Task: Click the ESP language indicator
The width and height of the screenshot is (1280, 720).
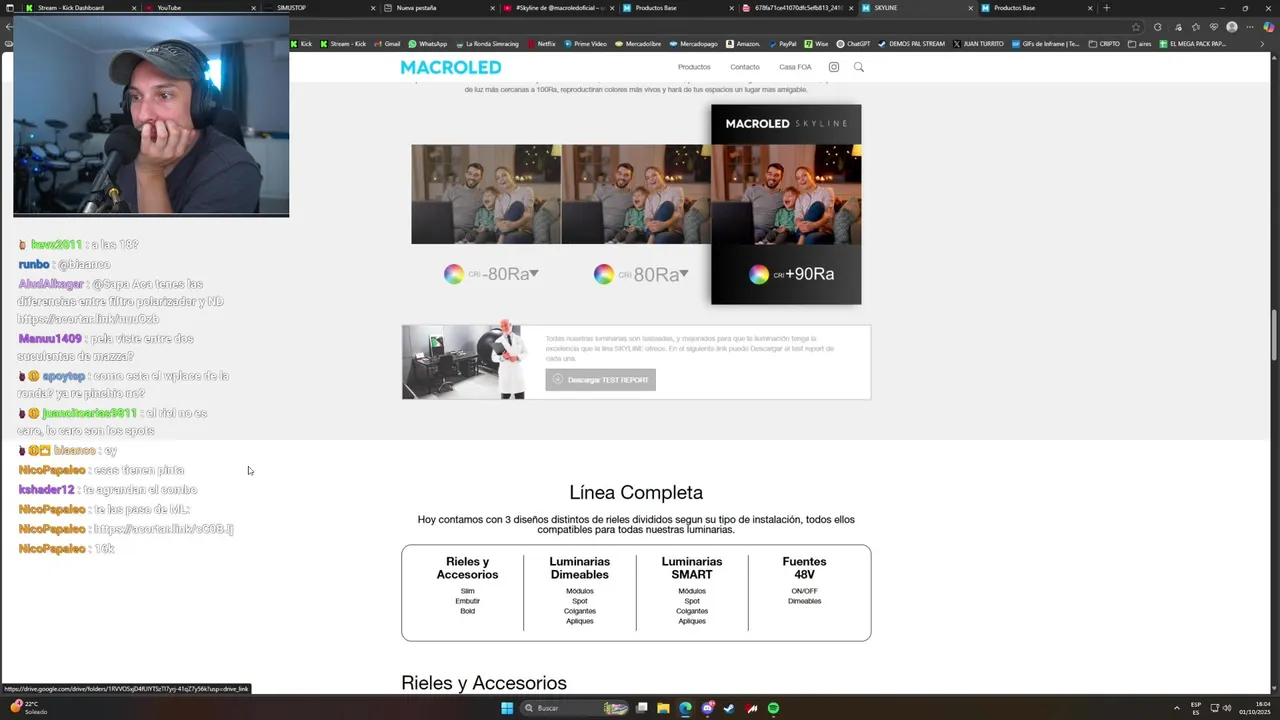Action: point(1196,708)
